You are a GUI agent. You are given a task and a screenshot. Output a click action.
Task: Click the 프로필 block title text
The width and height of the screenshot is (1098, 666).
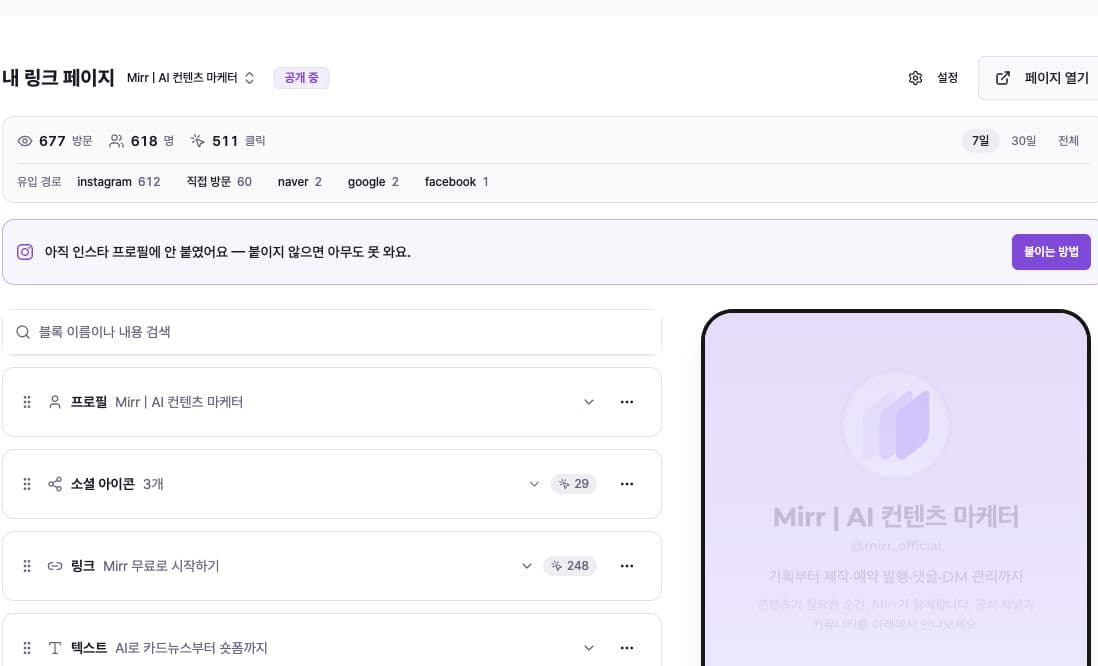pos(89,402)
